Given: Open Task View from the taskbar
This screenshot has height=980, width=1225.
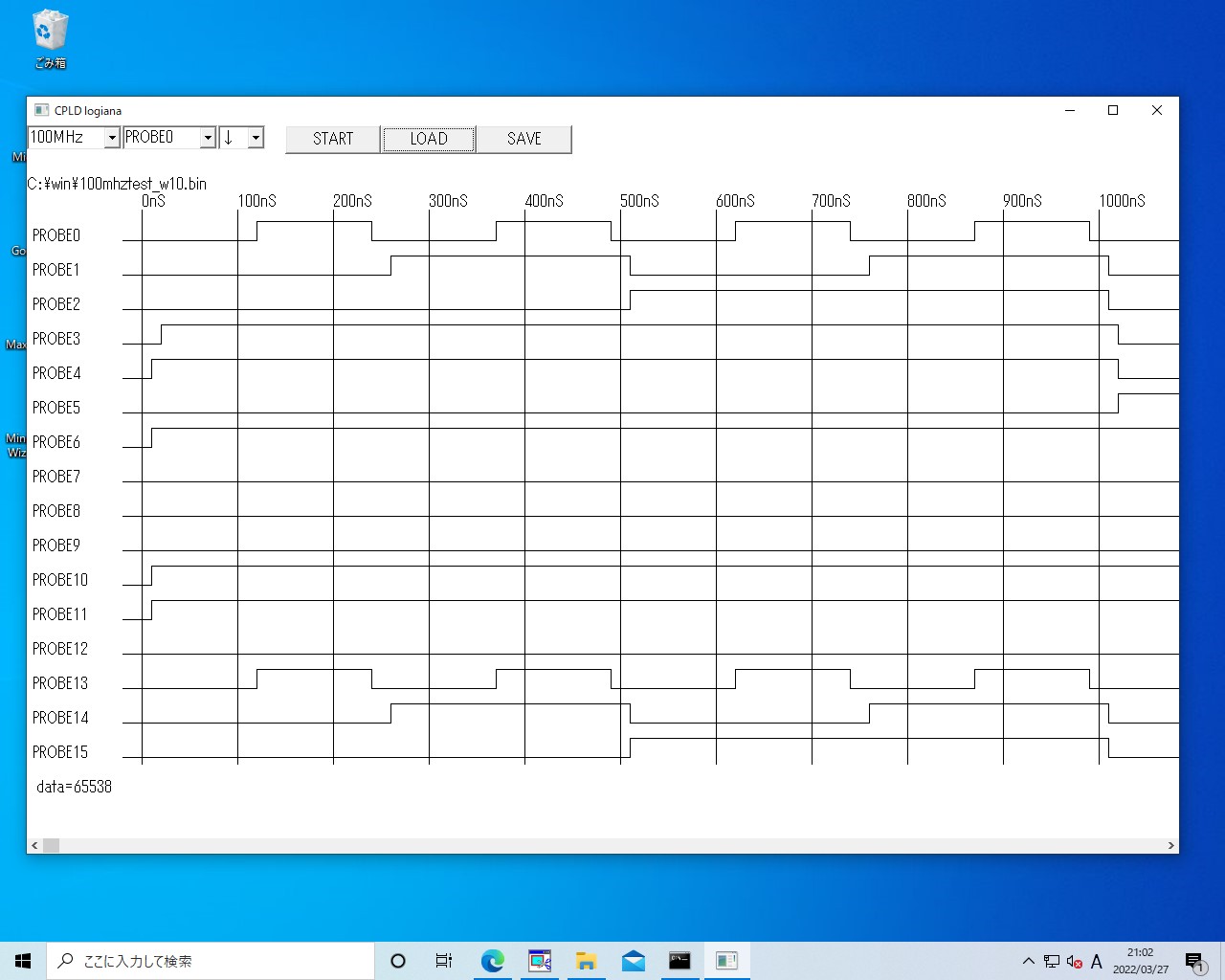Looking at the screenshot, I should 444,961.
